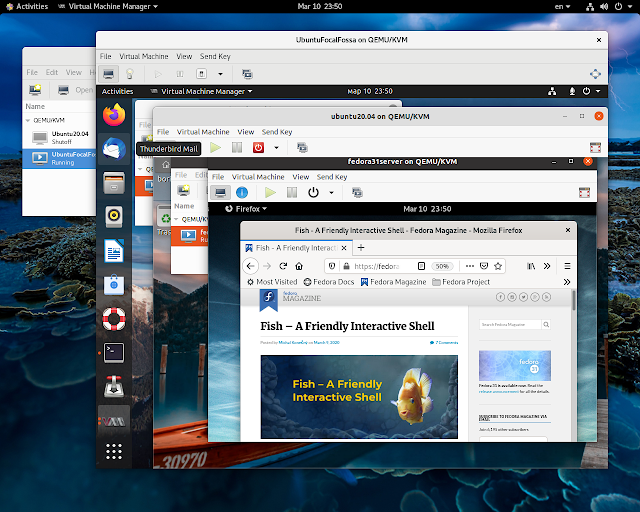Show more Firefox toolbar tools chevron
This screenshot has height=512, width=640.
[x=547, y=266]
